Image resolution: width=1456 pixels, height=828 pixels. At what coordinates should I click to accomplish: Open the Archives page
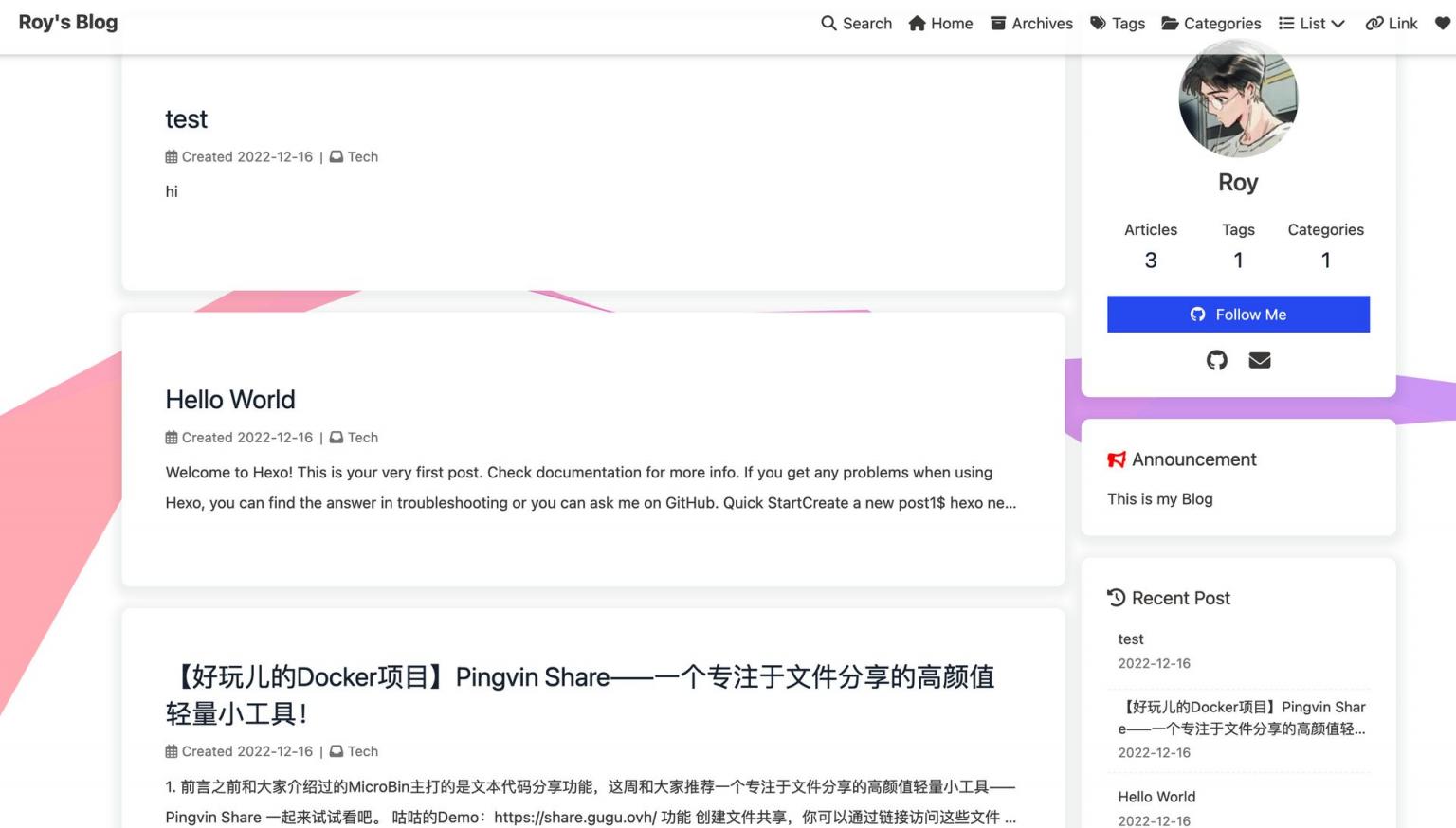(x=1031, y=24)
